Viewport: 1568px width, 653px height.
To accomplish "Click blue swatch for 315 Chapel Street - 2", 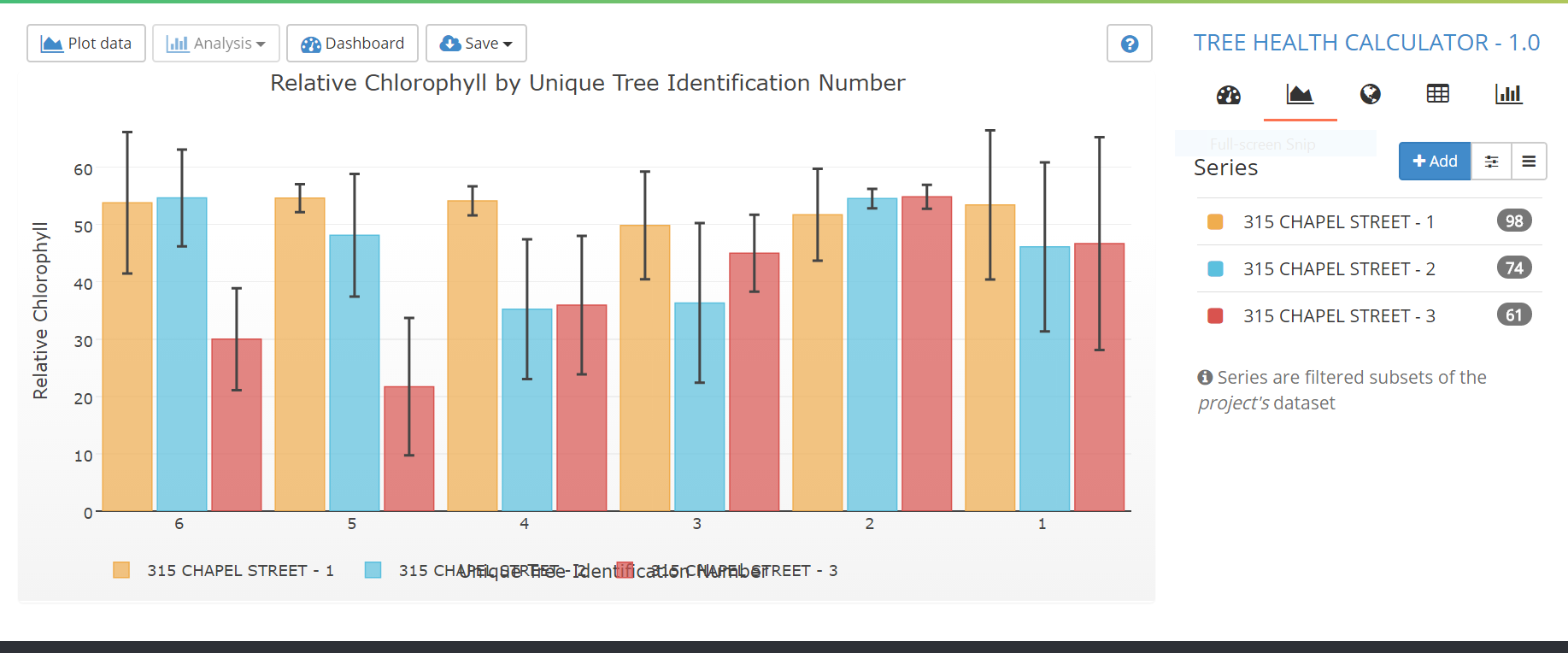I will [1215, 269].
